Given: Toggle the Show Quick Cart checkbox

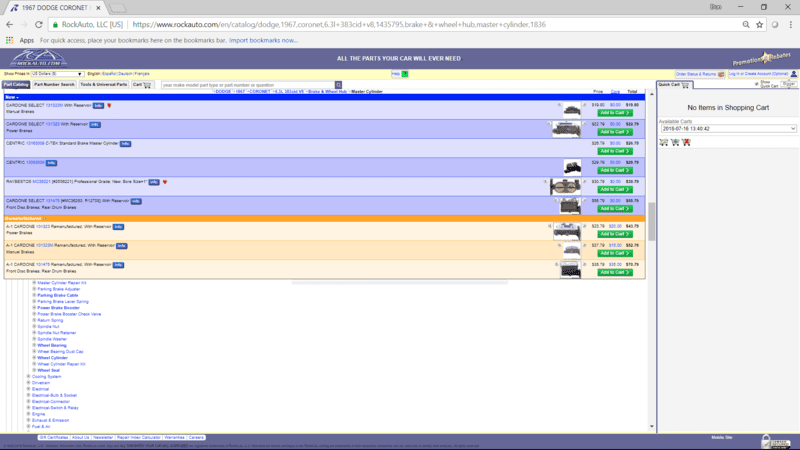Looking at the screenshot, I should tap(757, 84).
